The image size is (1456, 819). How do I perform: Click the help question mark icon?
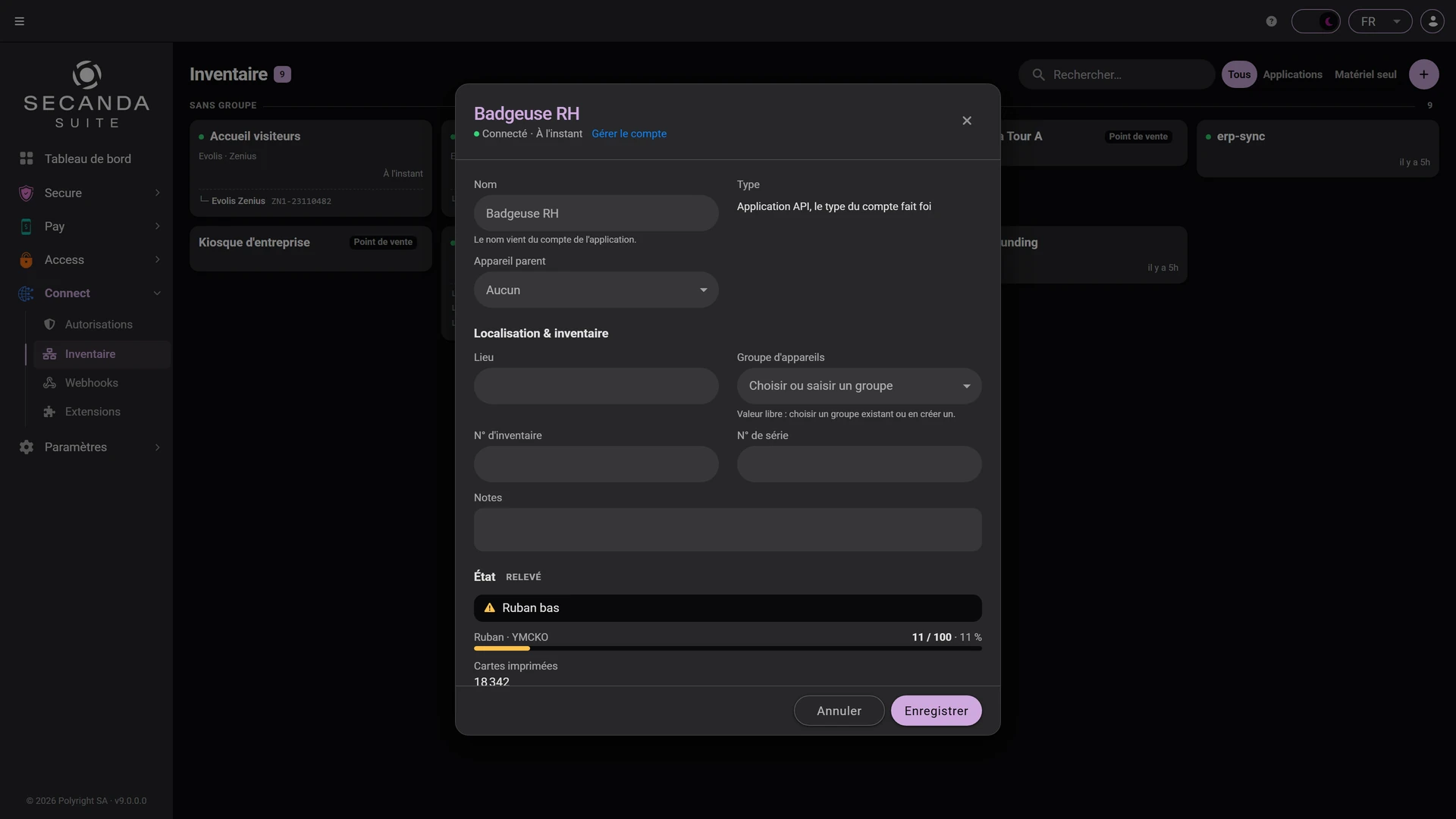[x=1272, y=21]
